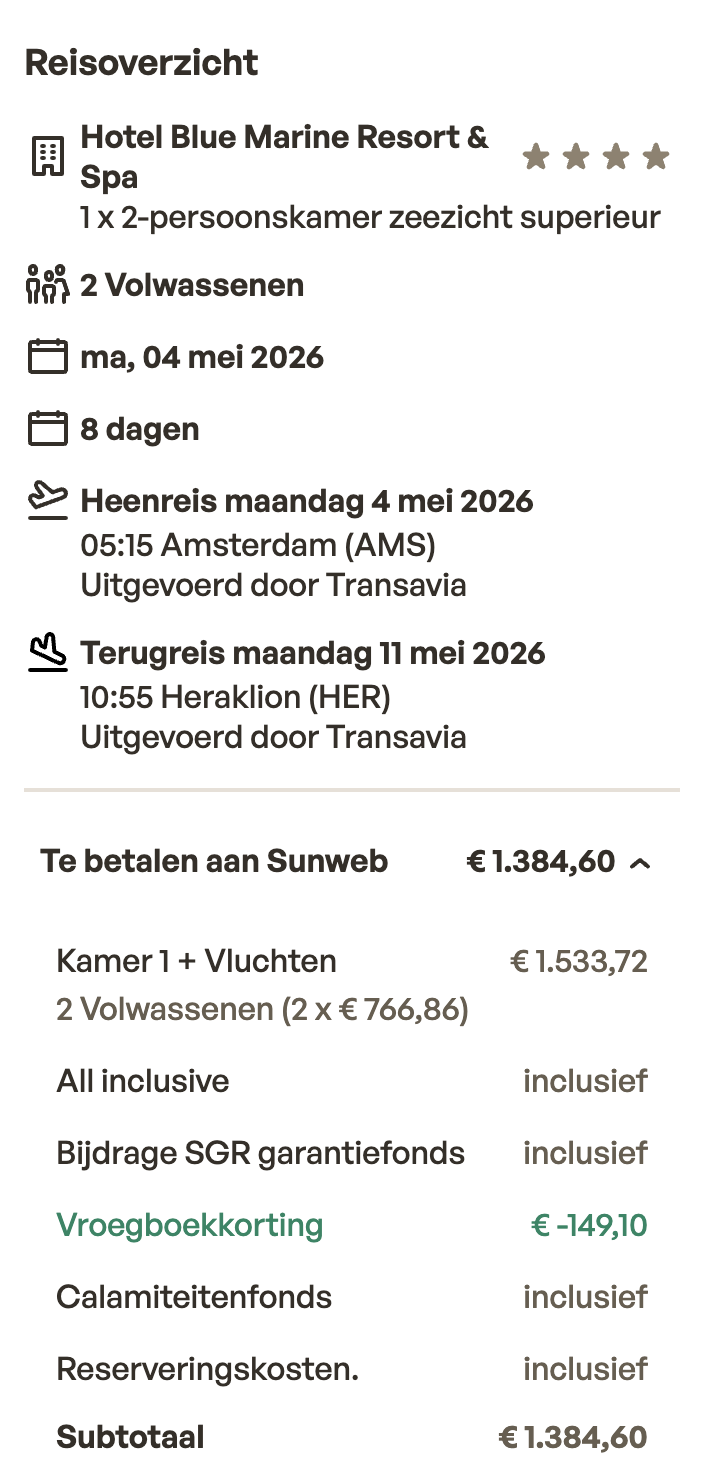This screenshot has height=1476, width=702.
Task: Click the All inclusive line item
Action: tap(143, 1080)
